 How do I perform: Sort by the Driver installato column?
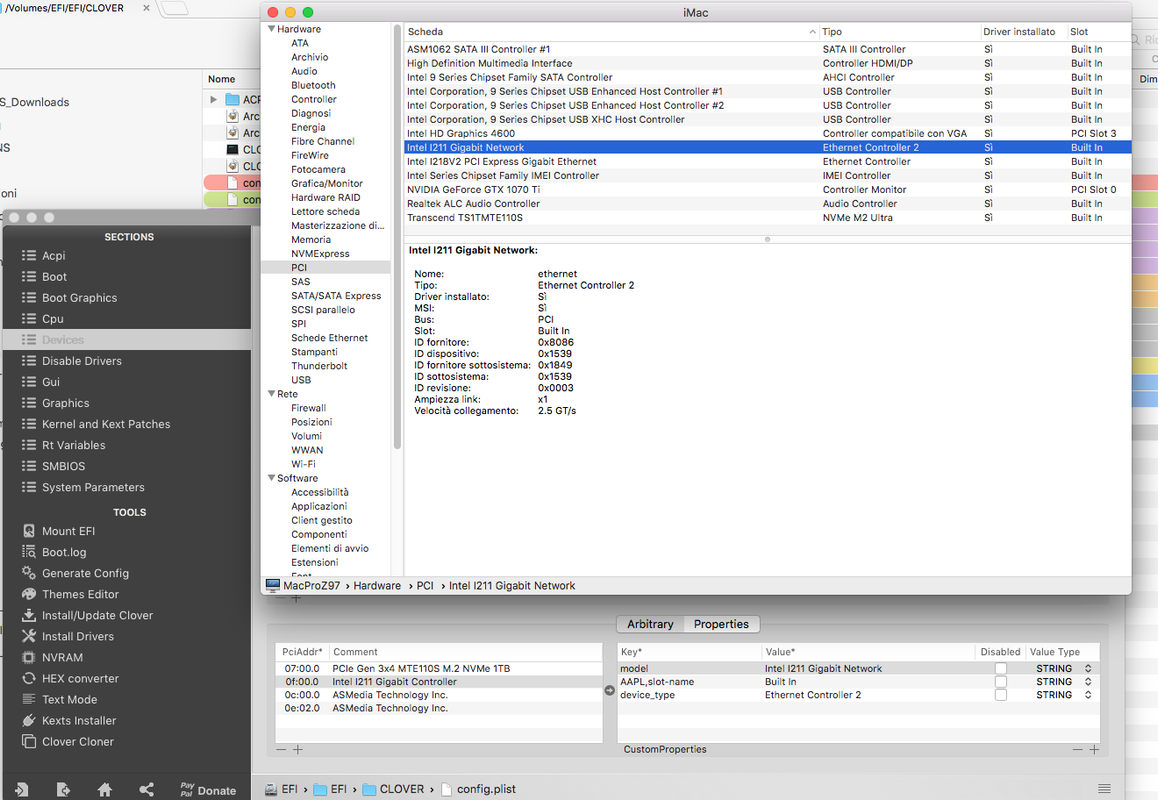coord(1023,32)
